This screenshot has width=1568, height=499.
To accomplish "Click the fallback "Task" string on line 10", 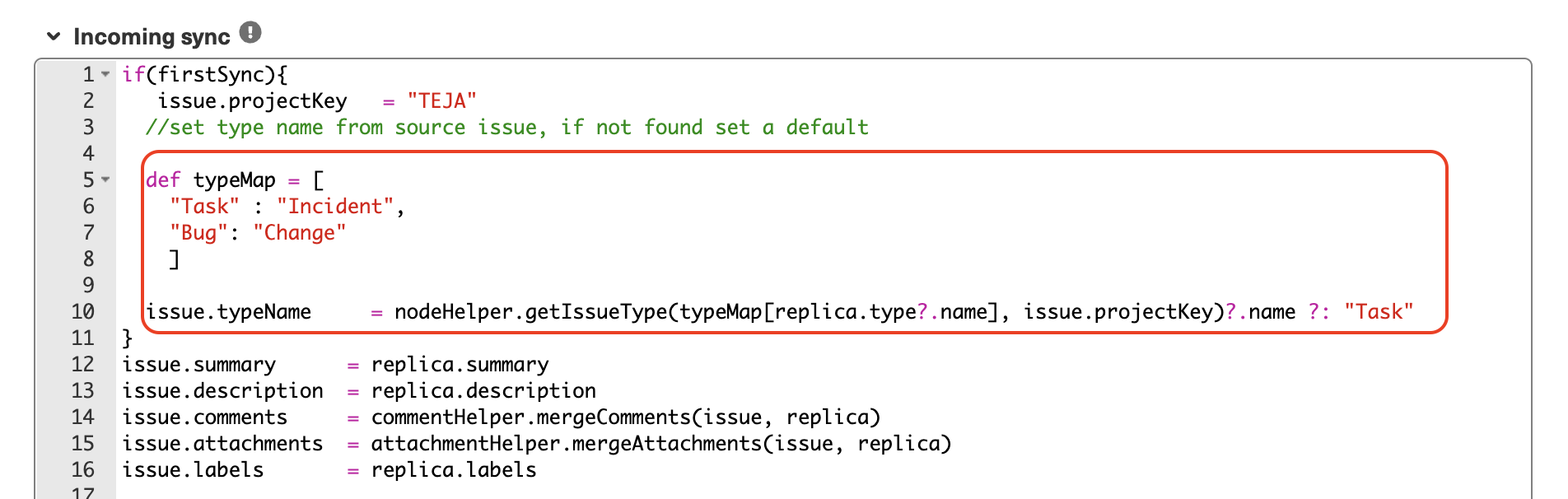I will click(x=1379, y=311).
